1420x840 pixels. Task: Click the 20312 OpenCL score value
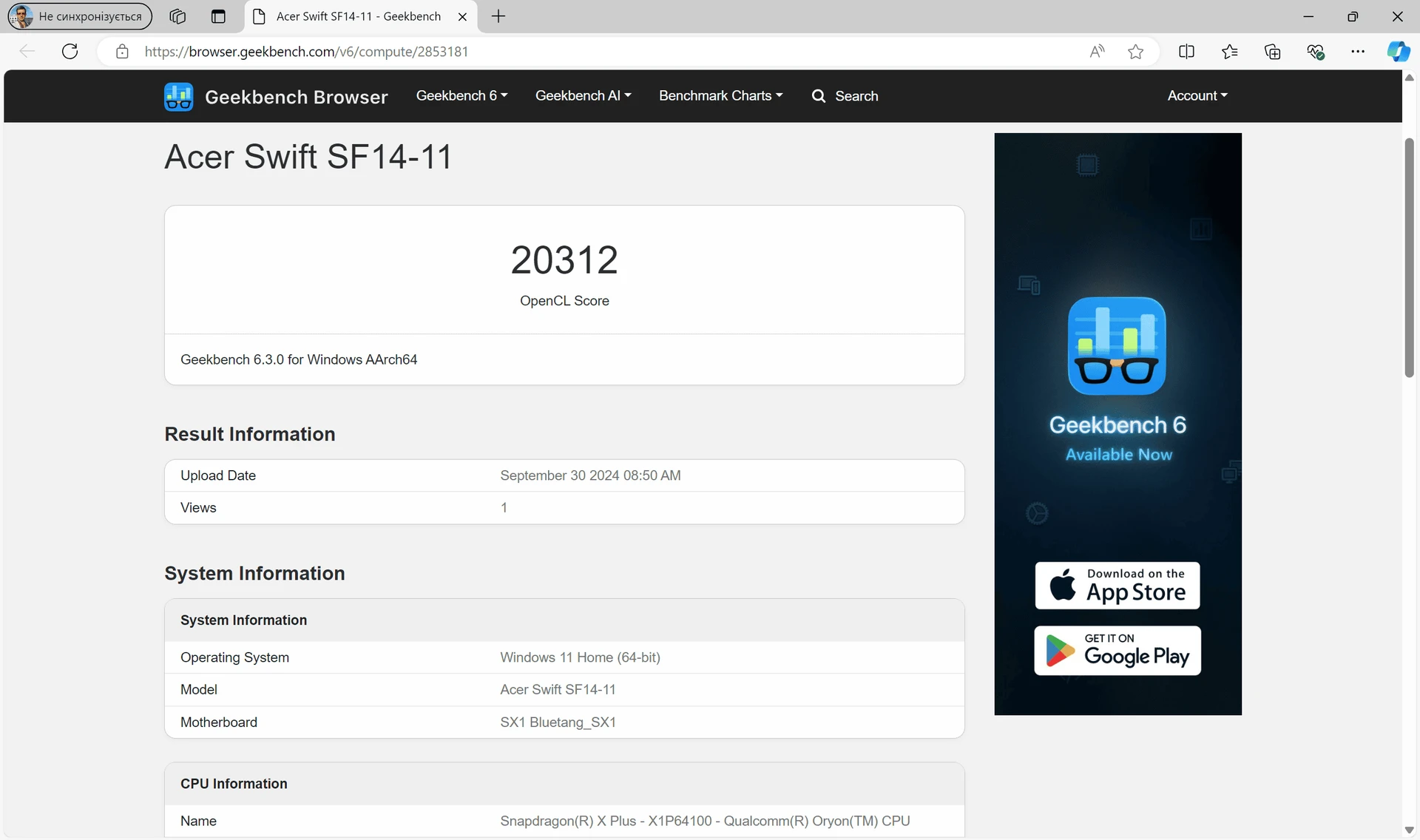(x=564, y=260)
